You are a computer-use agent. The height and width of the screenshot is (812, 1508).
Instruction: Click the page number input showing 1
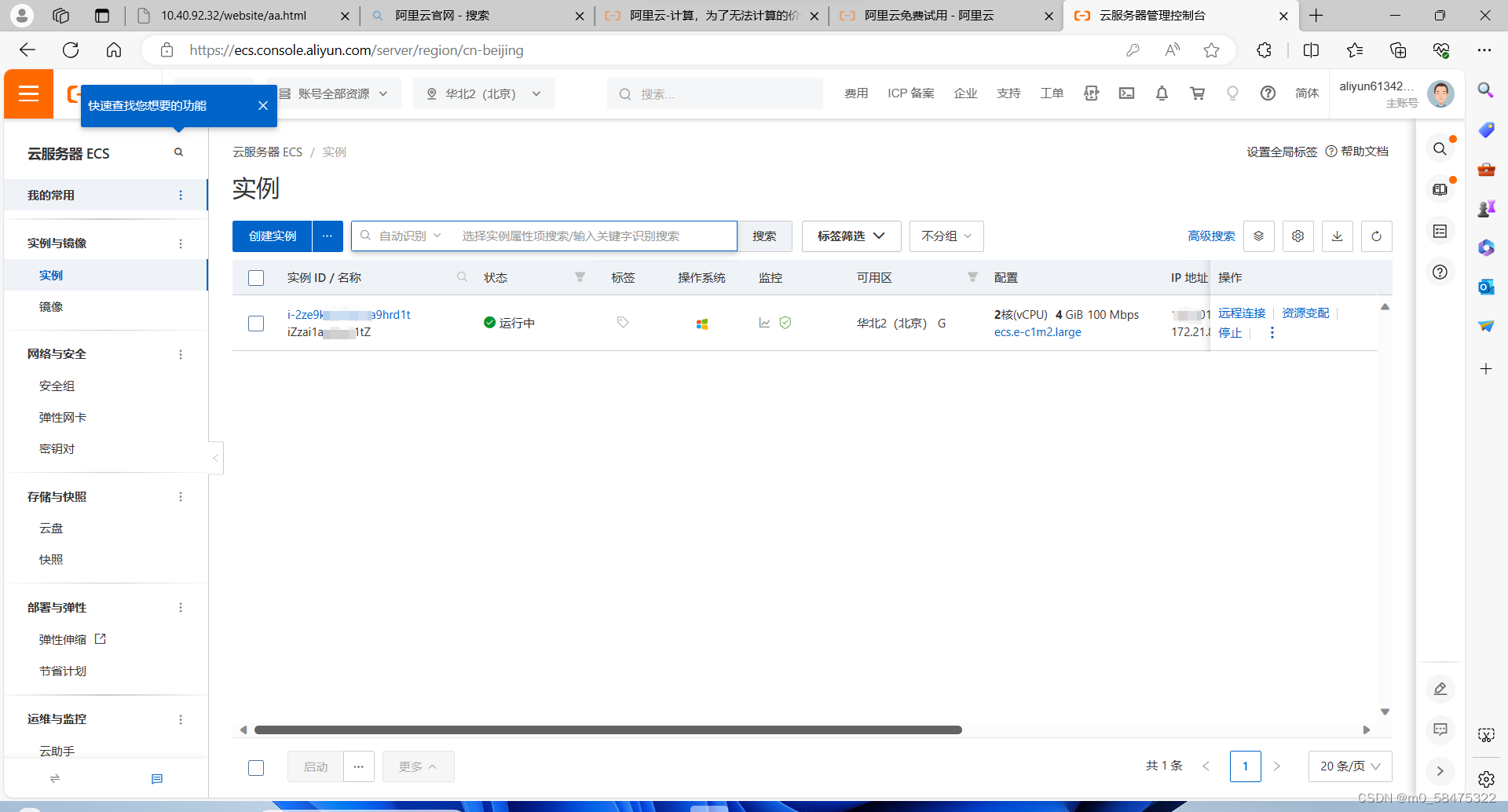pyautogui.click(x=1245, y=766)
